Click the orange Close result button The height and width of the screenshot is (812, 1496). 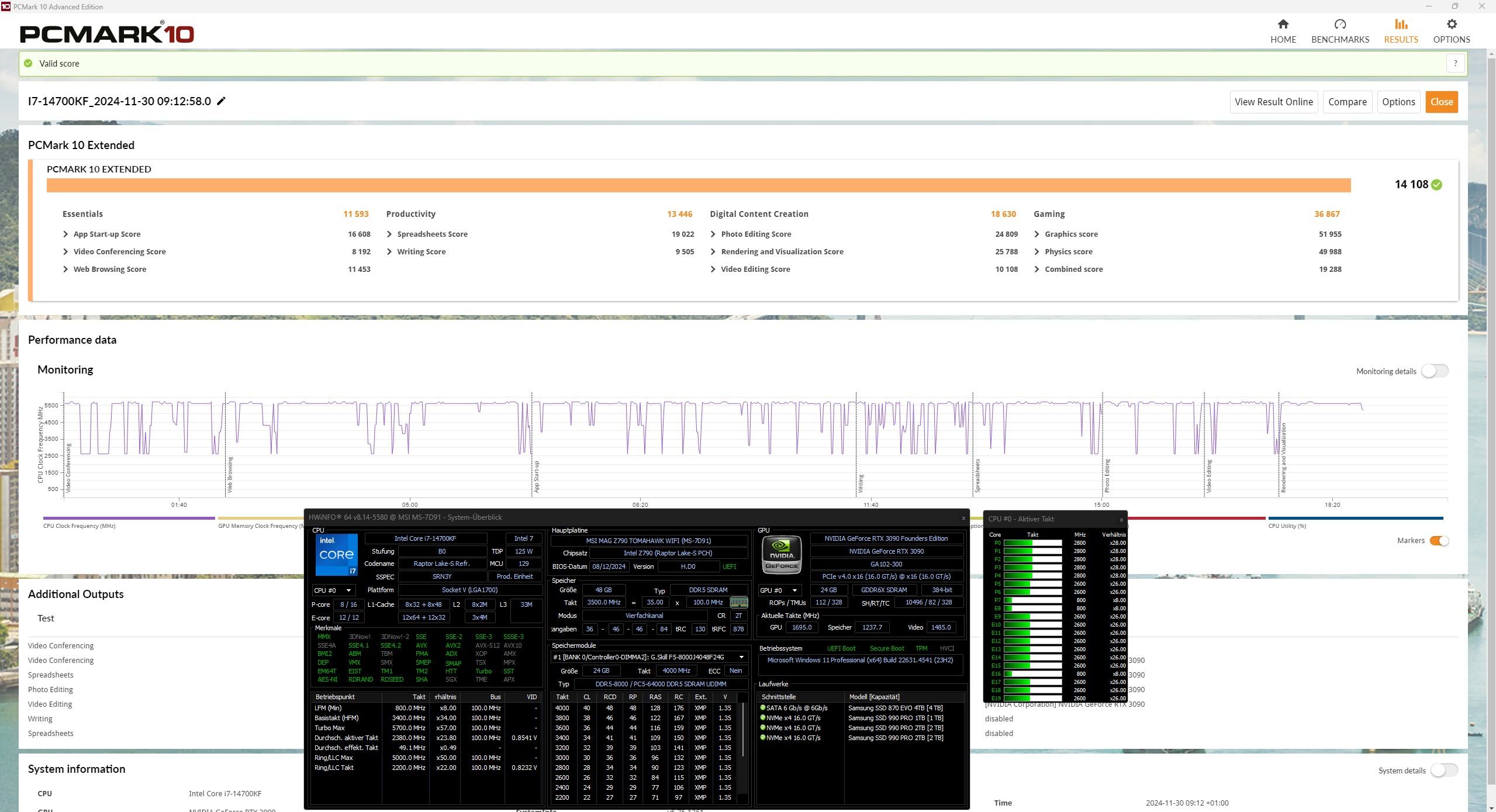pyautogui.click(x=1441, y=102)
